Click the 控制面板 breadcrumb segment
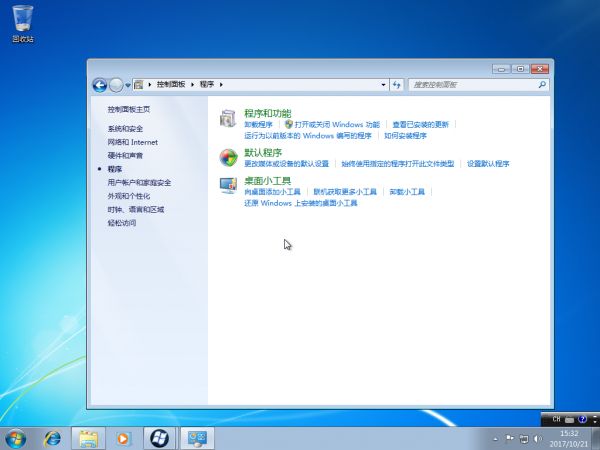The image size is (600, 450). 171,85
